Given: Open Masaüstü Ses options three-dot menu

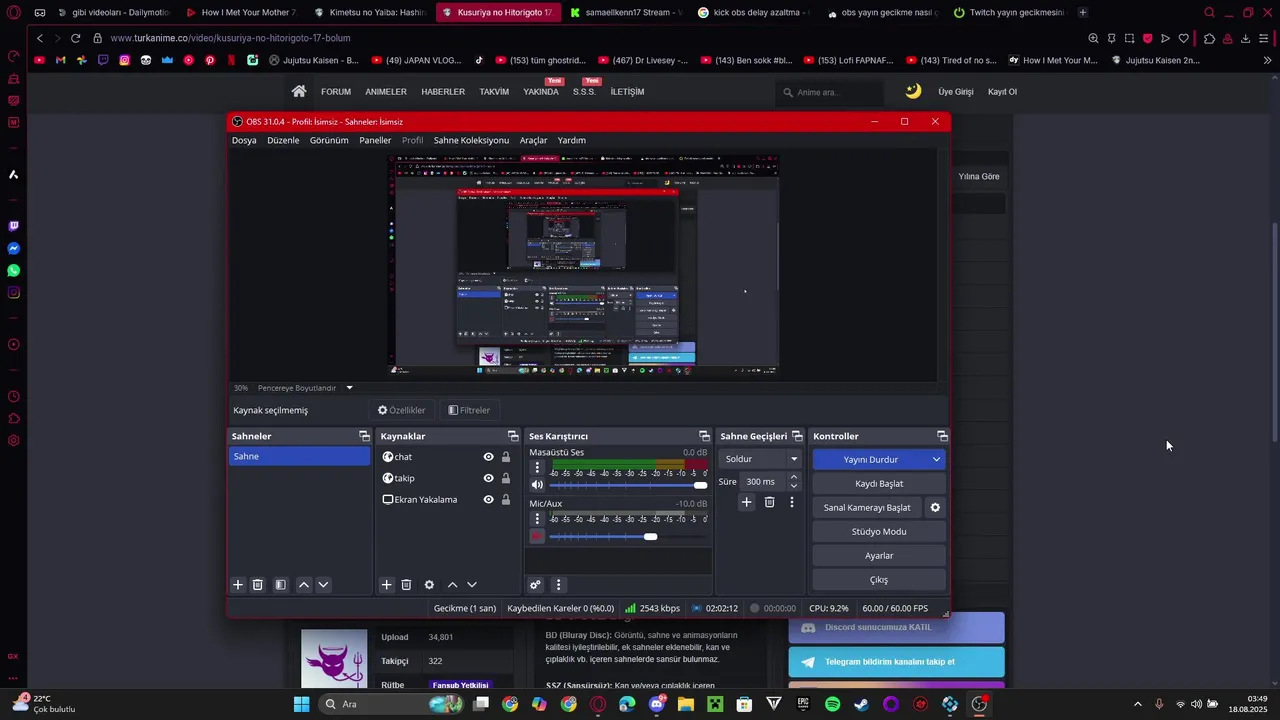Looking at the screenshot, I should [537, 467].
